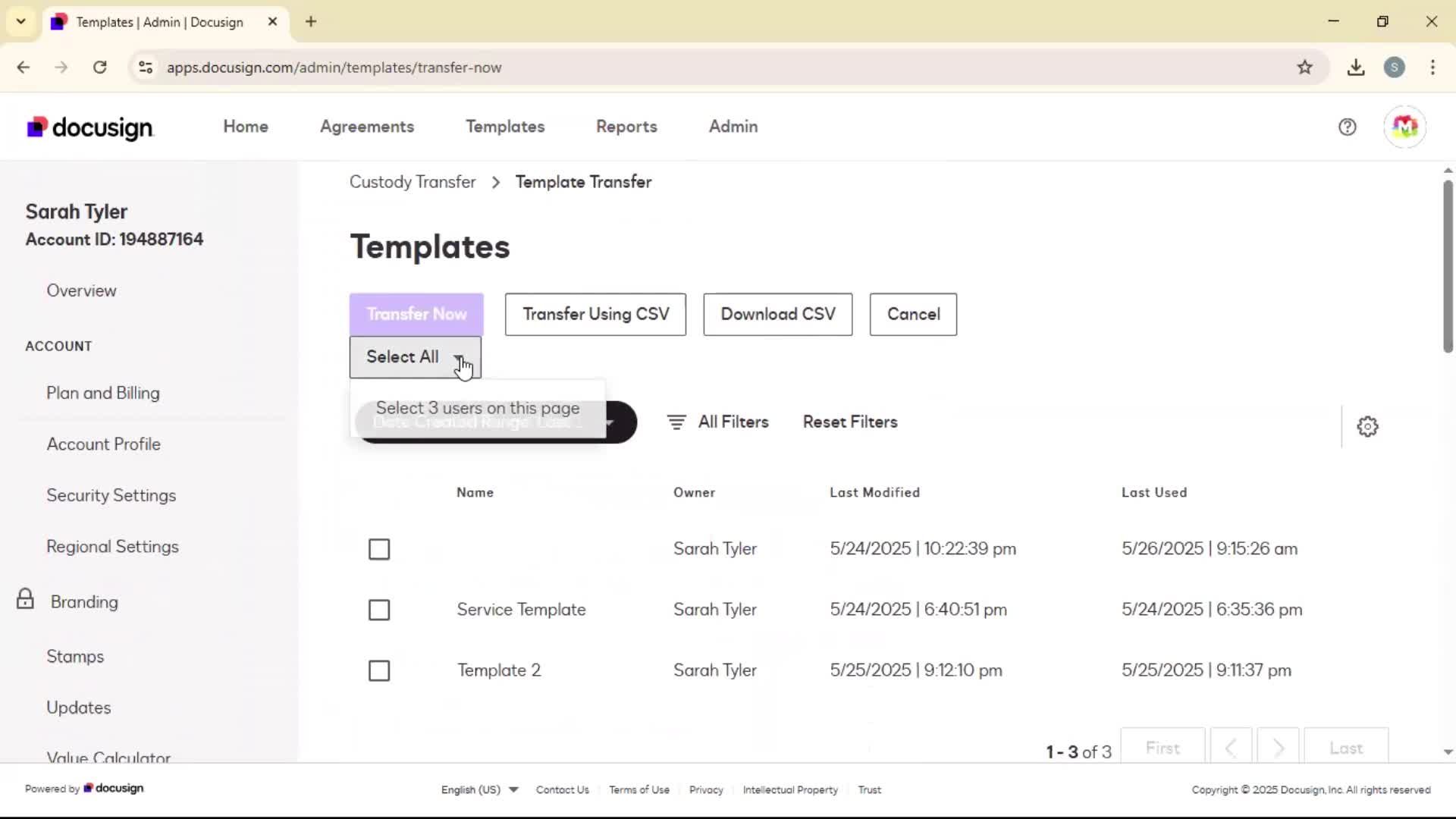1456x819 pixels.
Task: Check the Service Template checkbox
Action: click(x=379, y=610)
